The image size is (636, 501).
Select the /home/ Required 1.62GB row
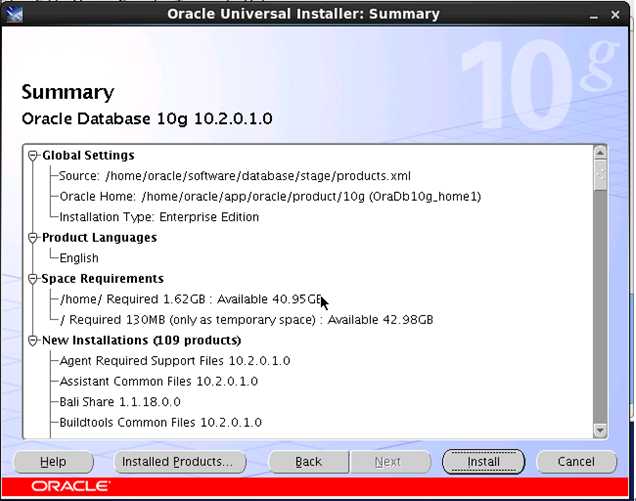[191, 299]
